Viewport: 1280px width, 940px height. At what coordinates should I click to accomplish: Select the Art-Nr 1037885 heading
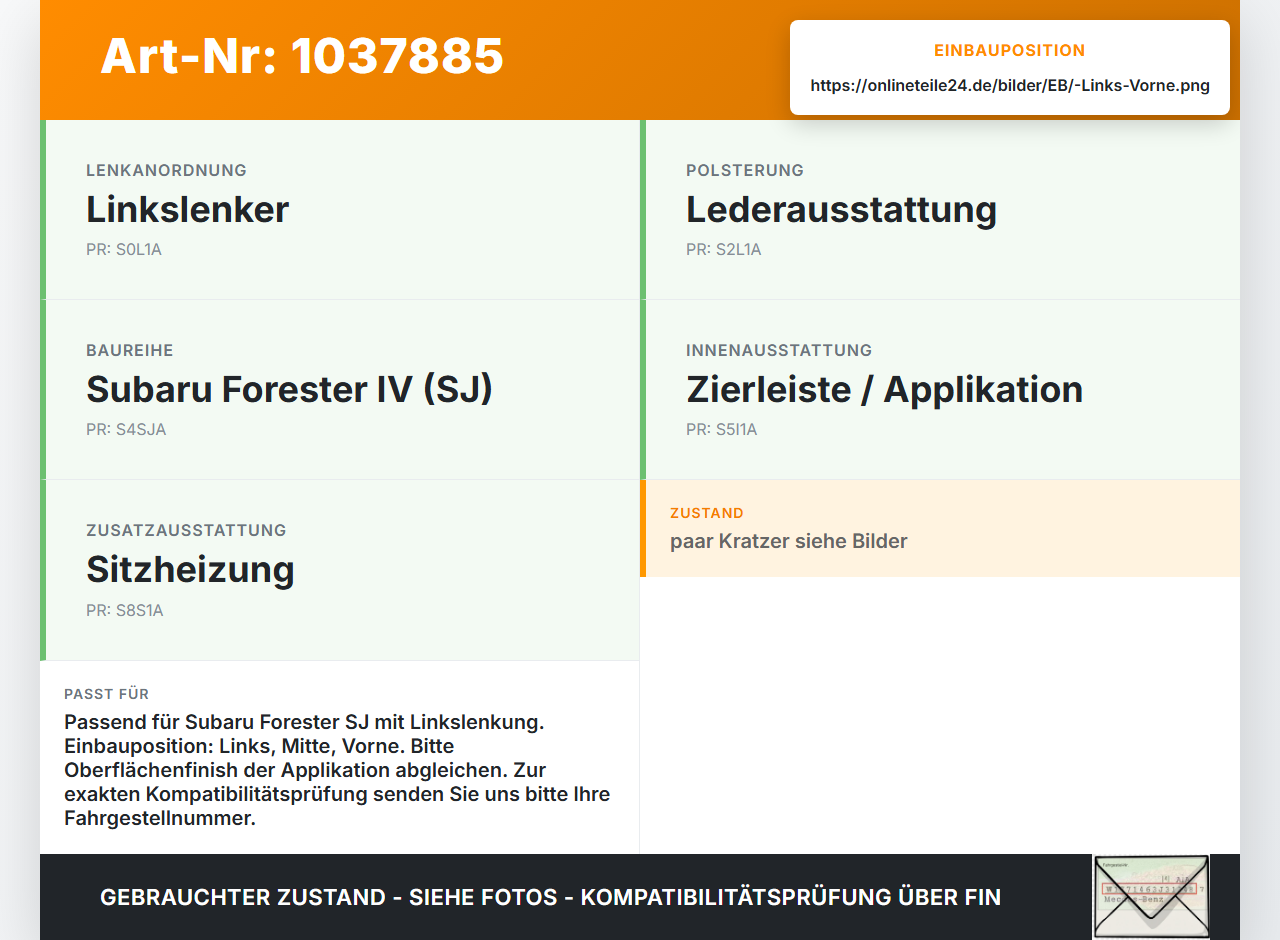(302, 56)
